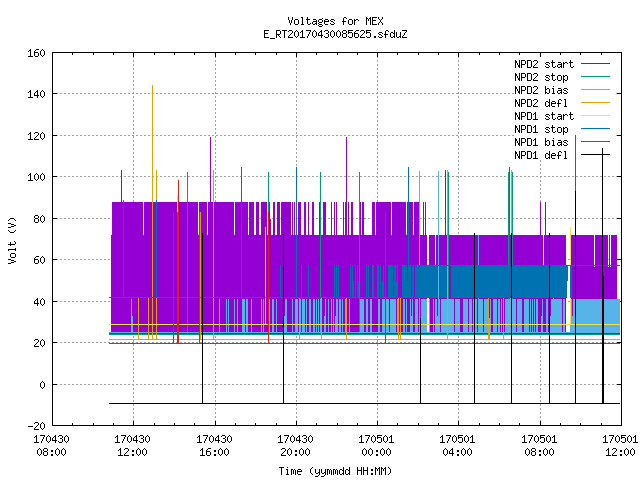Click the 170430 16:00 time tick label

point(214,445)
